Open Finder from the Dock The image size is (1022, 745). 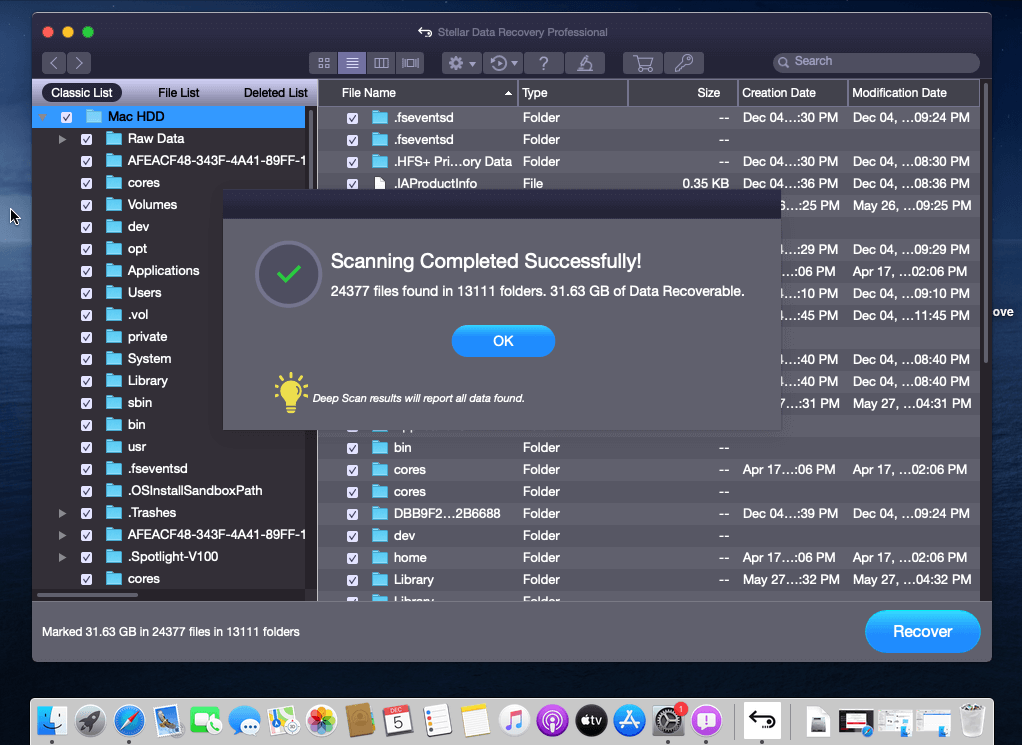pos(52,720)
